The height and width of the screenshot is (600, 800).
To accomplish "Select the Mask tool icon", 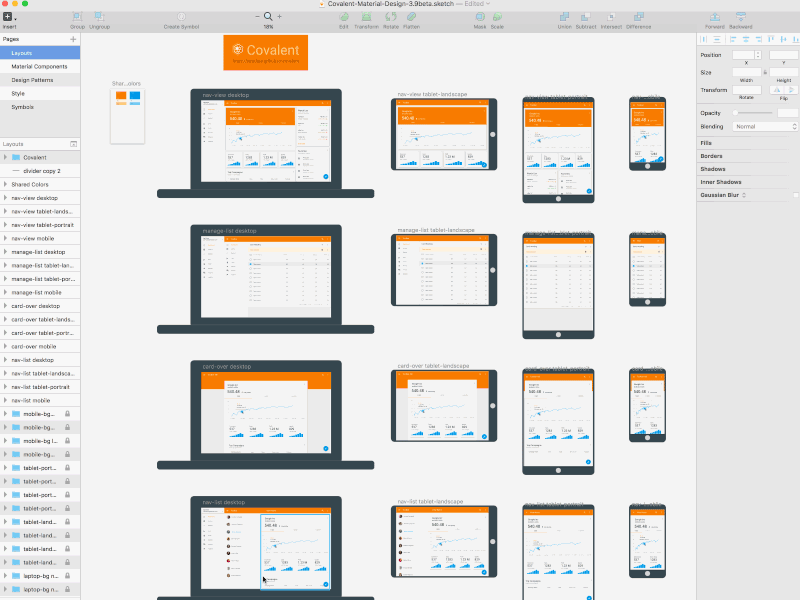I will [479, 16].
